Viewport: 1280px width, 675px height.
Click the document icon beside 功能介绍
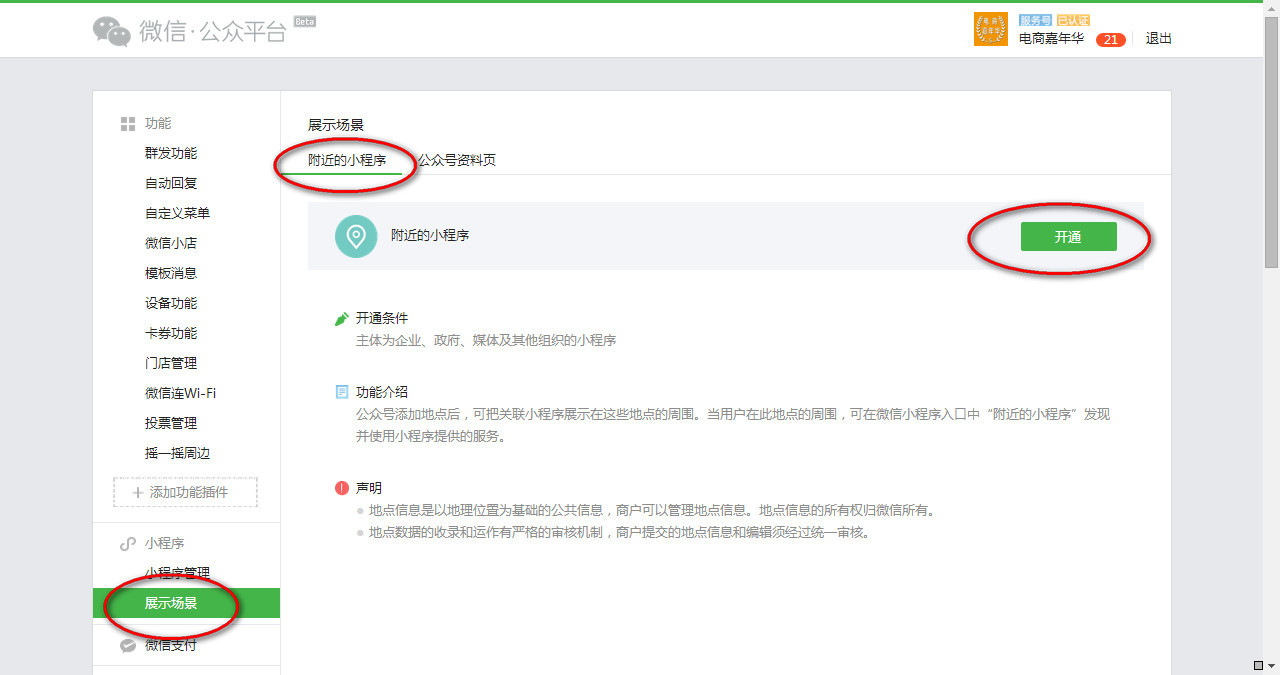(342, 392)
